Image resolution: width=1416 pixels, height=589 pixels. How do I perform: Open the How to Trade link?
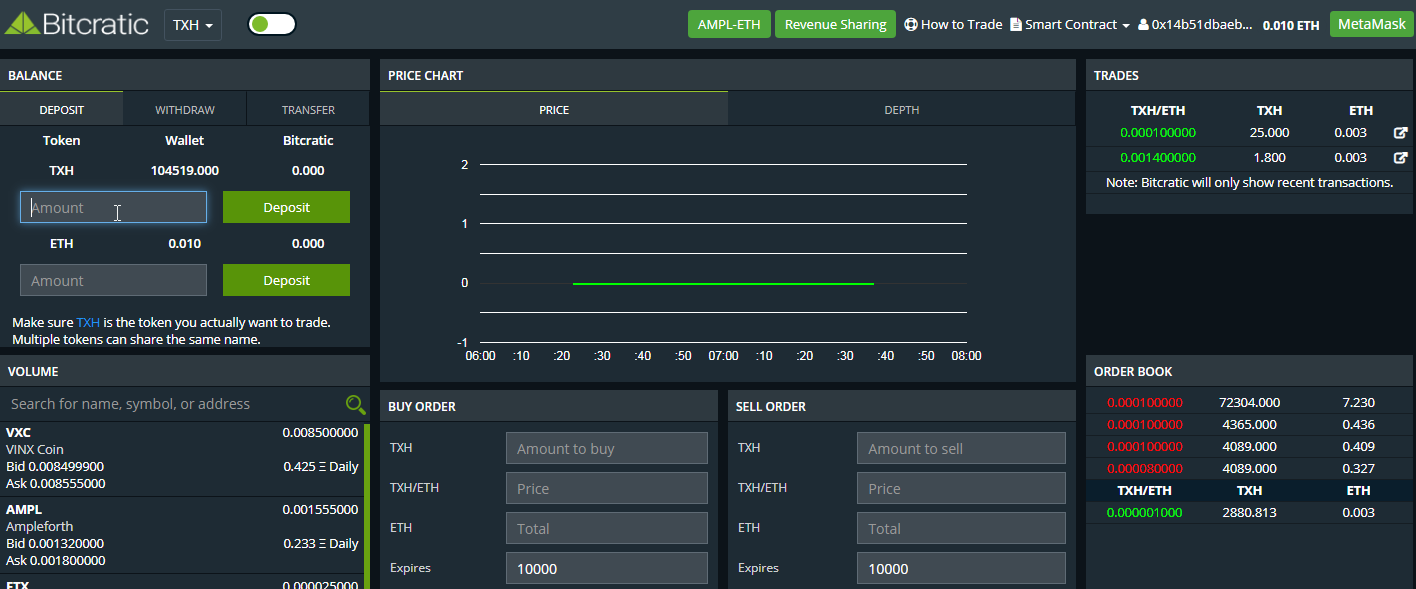point(953,24)
